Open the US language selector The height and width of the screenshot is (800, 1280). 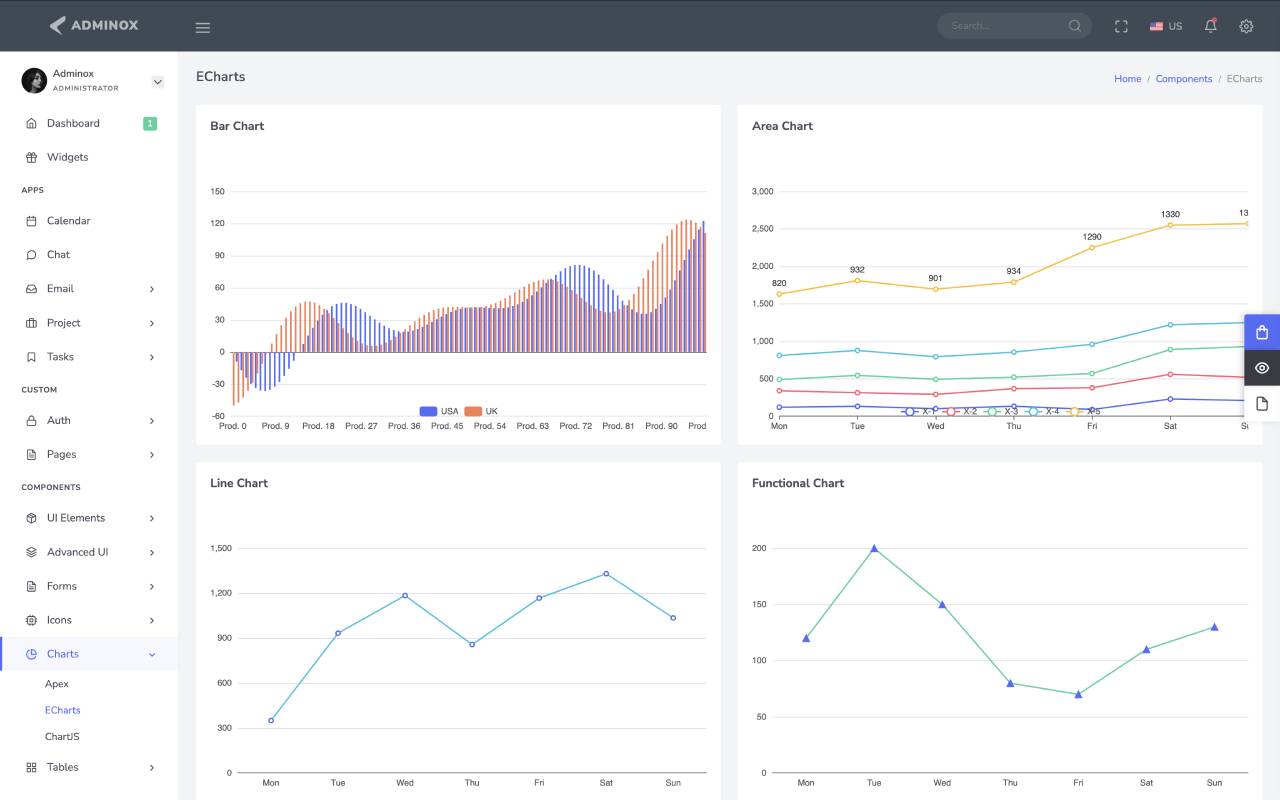(x=1166, y=26)
